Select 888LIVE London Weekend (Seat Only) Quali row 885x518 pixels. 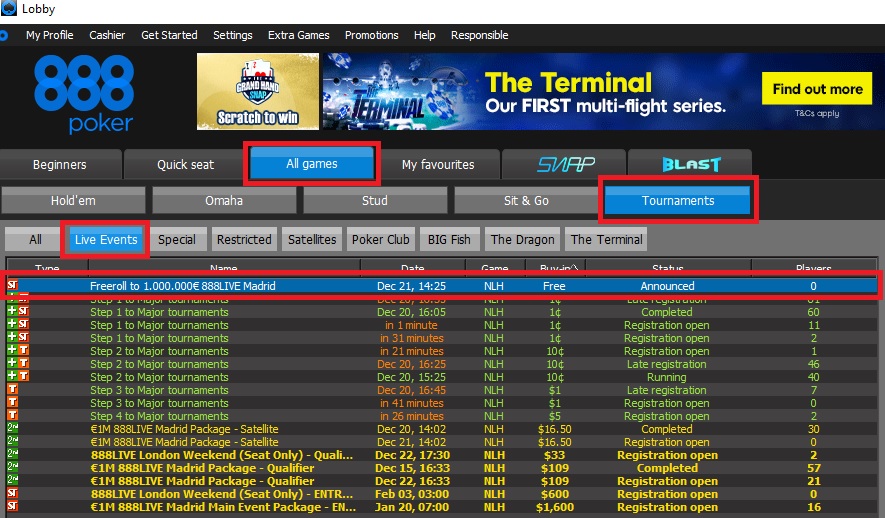click(442, 455)
